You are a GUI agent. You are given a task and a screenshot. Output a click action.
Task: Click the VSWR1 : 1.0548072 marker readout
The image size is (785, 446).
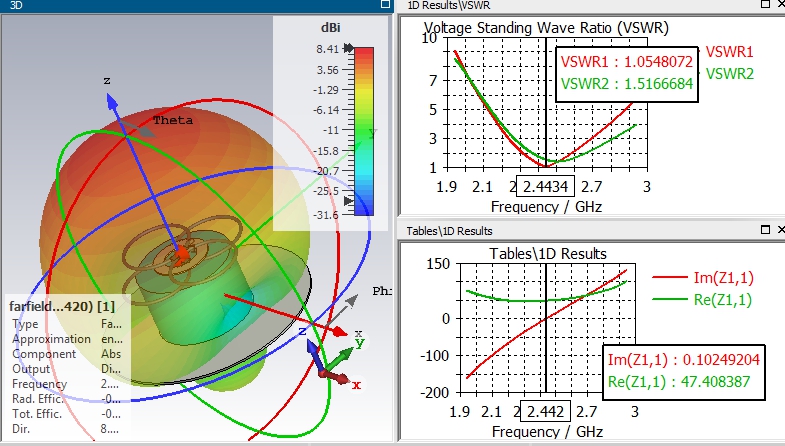click(626, 62)
